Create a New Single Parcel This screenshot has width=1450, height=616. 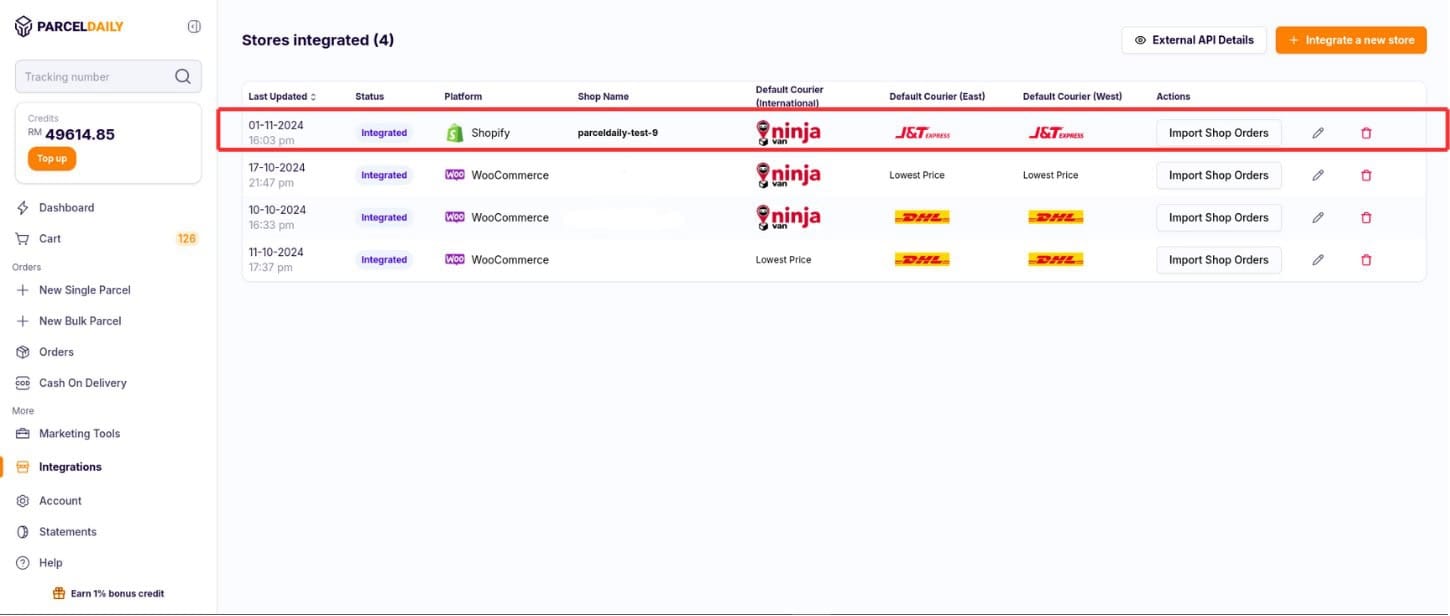[x=84, y=290]
